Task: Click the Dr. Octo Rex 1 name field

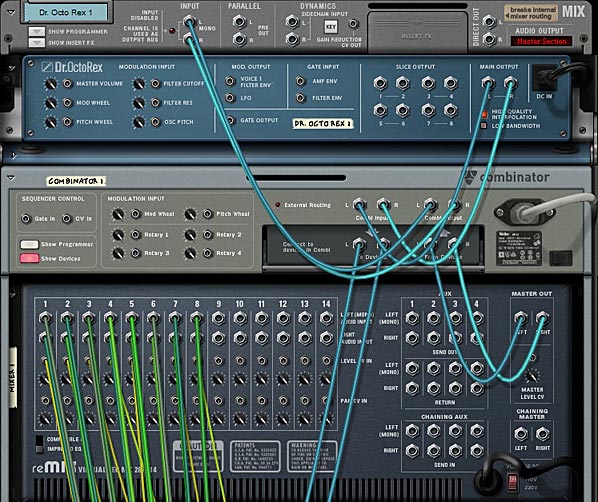Action: pyautogui.click(x=66, y=13)
